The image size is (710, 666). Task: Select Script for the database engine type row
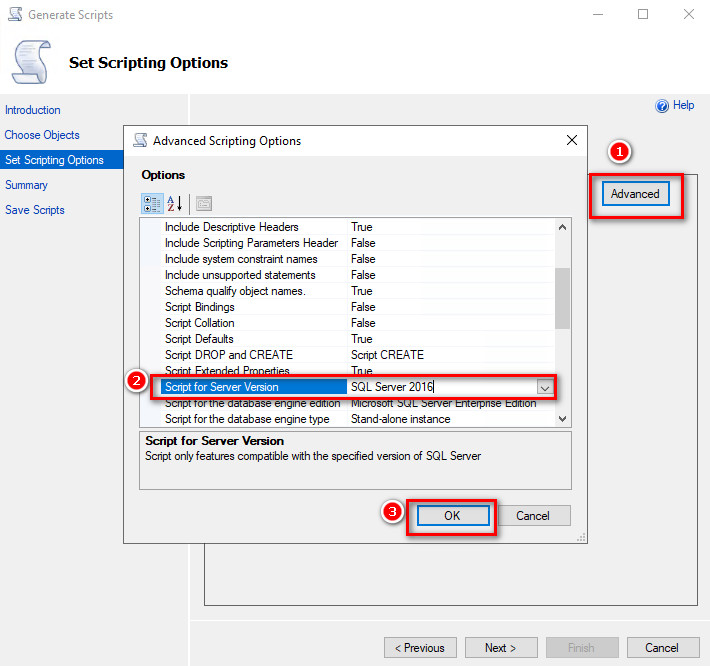[x=358, y=419]
